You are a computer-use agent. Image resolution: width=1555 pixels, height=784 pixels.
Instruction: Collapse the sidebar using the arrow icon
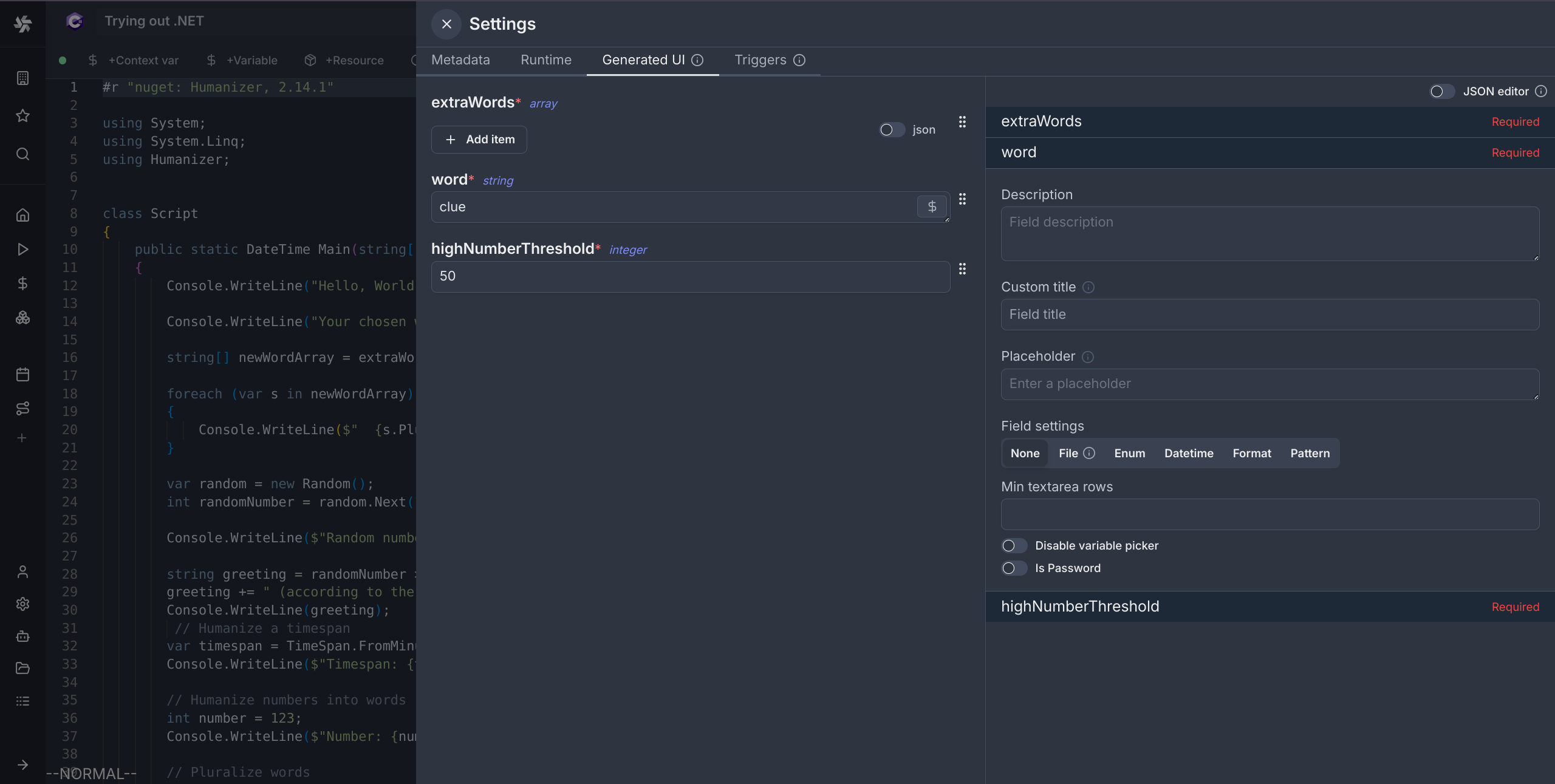22,765
